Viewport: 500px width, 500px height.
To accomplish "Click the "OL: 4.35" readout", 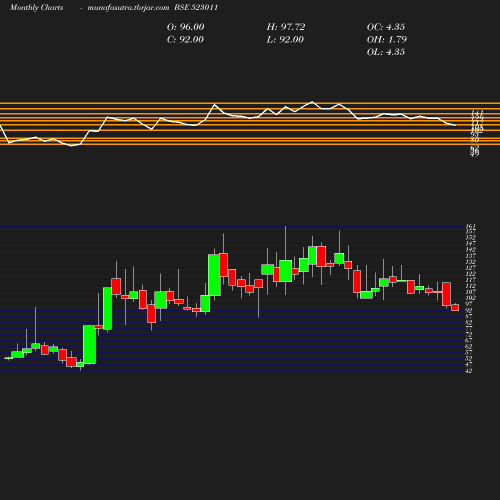I will [x=386, y=52].
